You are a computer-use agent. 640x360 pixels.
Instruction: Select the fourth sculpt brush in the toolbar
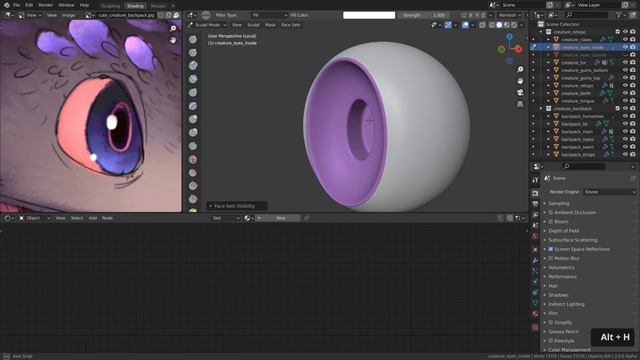tap(193, 79)
